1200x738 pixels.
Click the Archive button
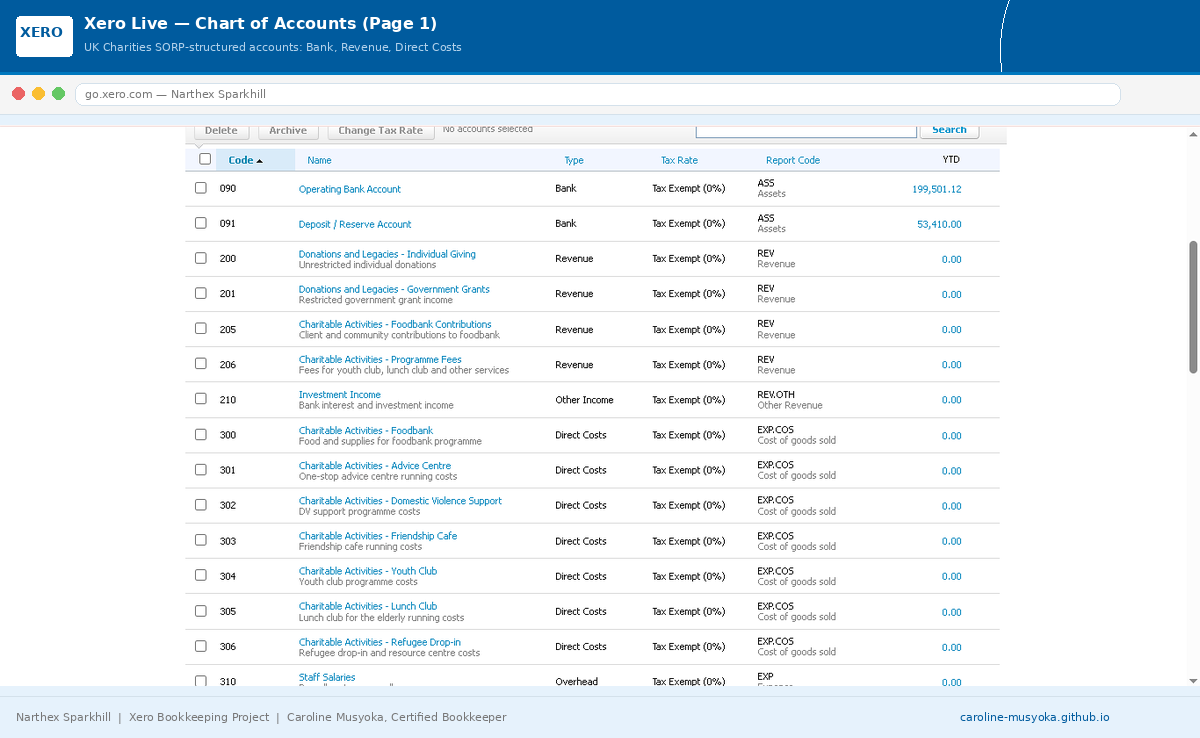(x=288, y=130)
